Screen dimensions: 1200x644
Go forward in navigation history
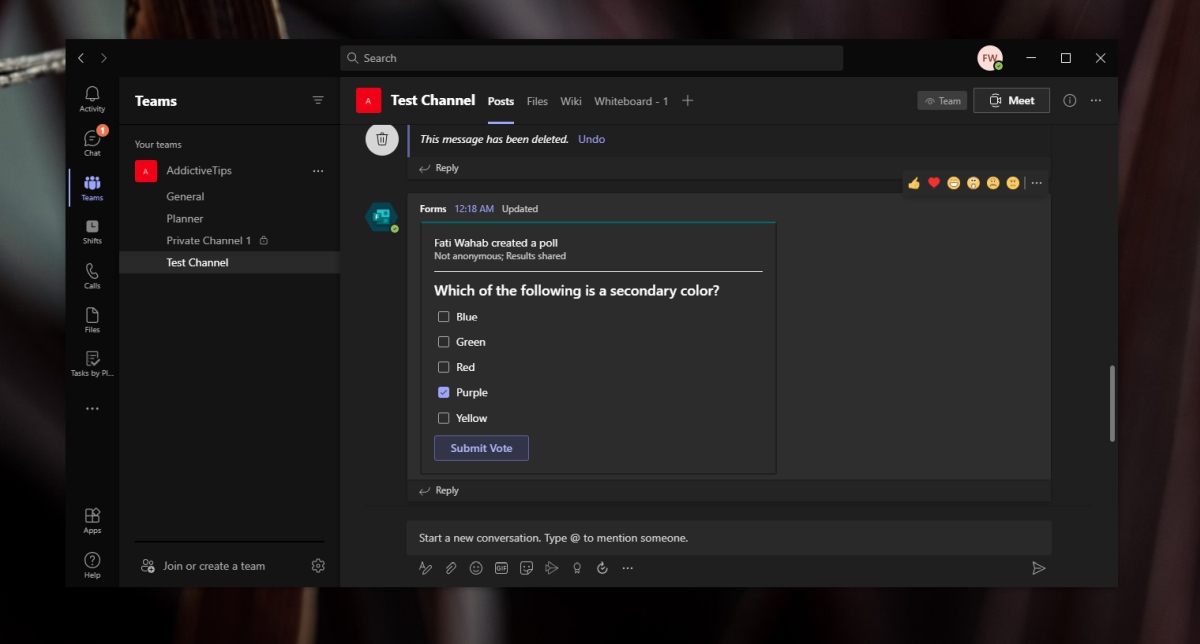104,58
